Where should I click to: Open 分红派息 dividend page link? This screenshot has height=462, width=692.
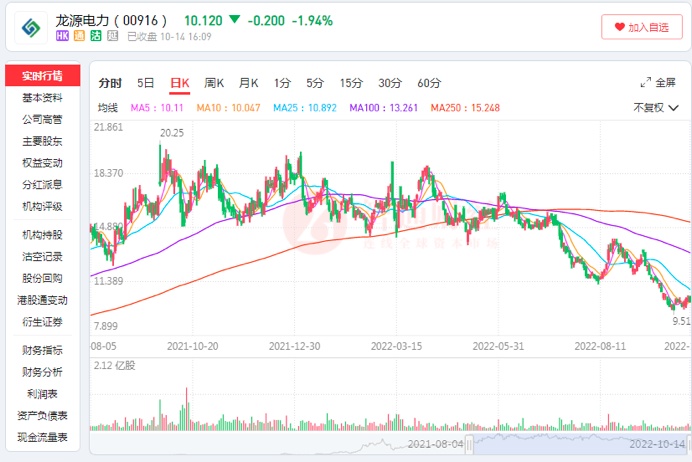(42, 184)
